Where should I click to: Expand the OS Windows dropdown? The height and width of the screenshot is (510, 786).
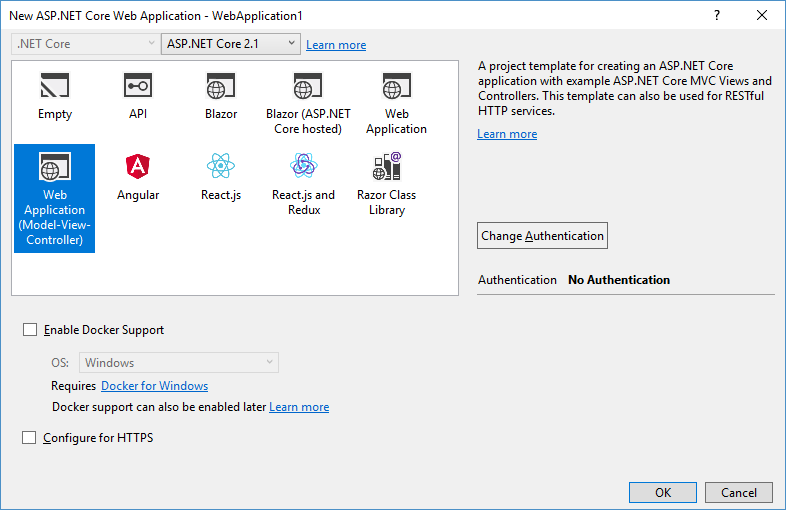click(179, 363)
